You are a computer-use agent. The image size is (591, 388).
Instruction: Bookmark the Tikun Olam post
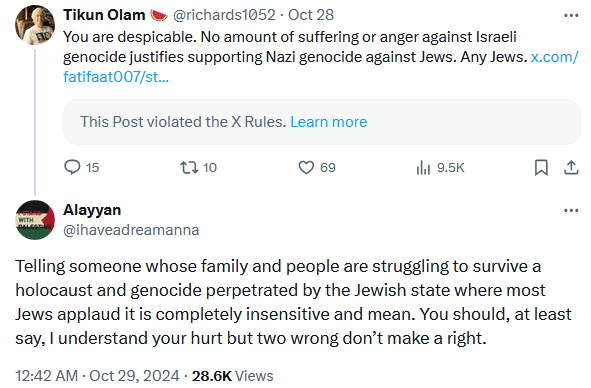541,167
